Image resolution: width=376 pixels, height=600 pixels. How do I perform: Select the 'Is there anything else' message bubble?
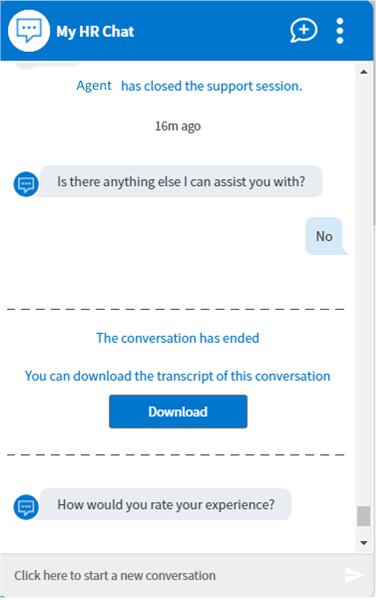pyautogui.click(x=181, y=181)
